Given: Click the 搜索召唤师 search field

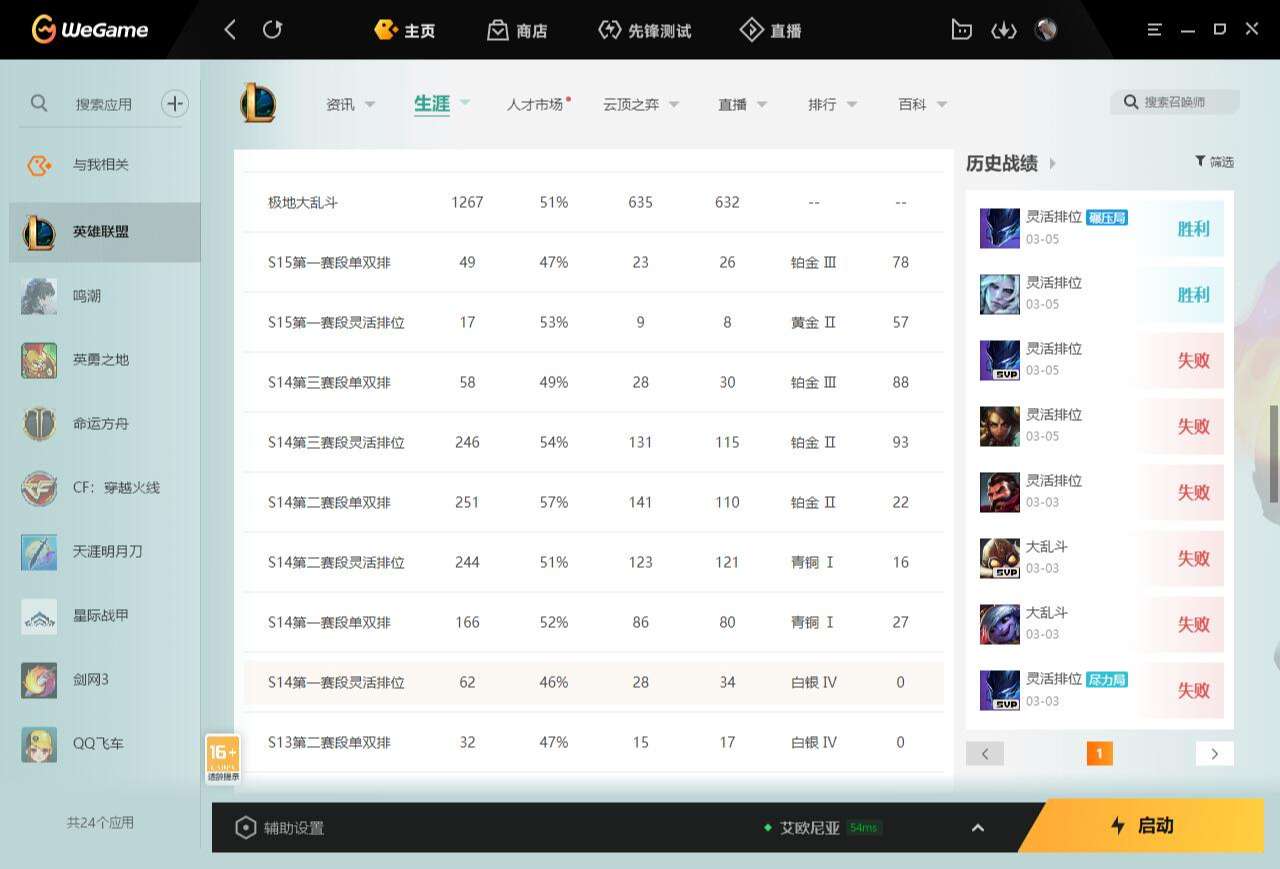Looking at the screenshot, I should (1175, 102).
